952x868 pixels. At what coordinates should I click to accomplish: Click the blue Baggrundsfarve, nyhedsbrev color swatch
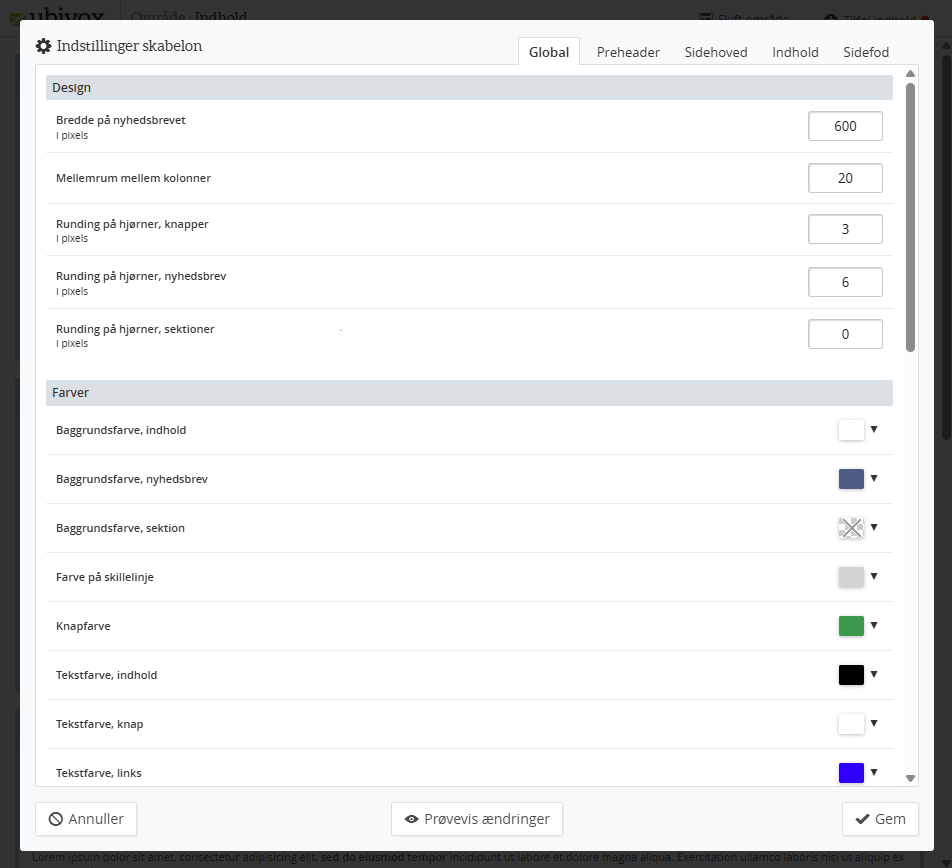coord(851,479)
